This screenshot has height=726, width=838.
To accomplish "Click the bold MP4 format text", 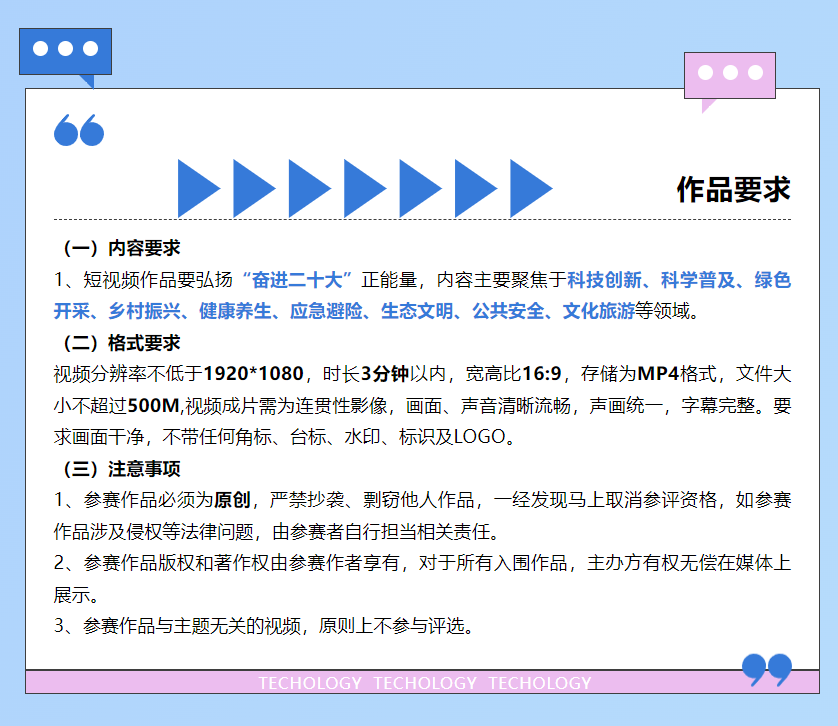I will (x=658, y=375).
